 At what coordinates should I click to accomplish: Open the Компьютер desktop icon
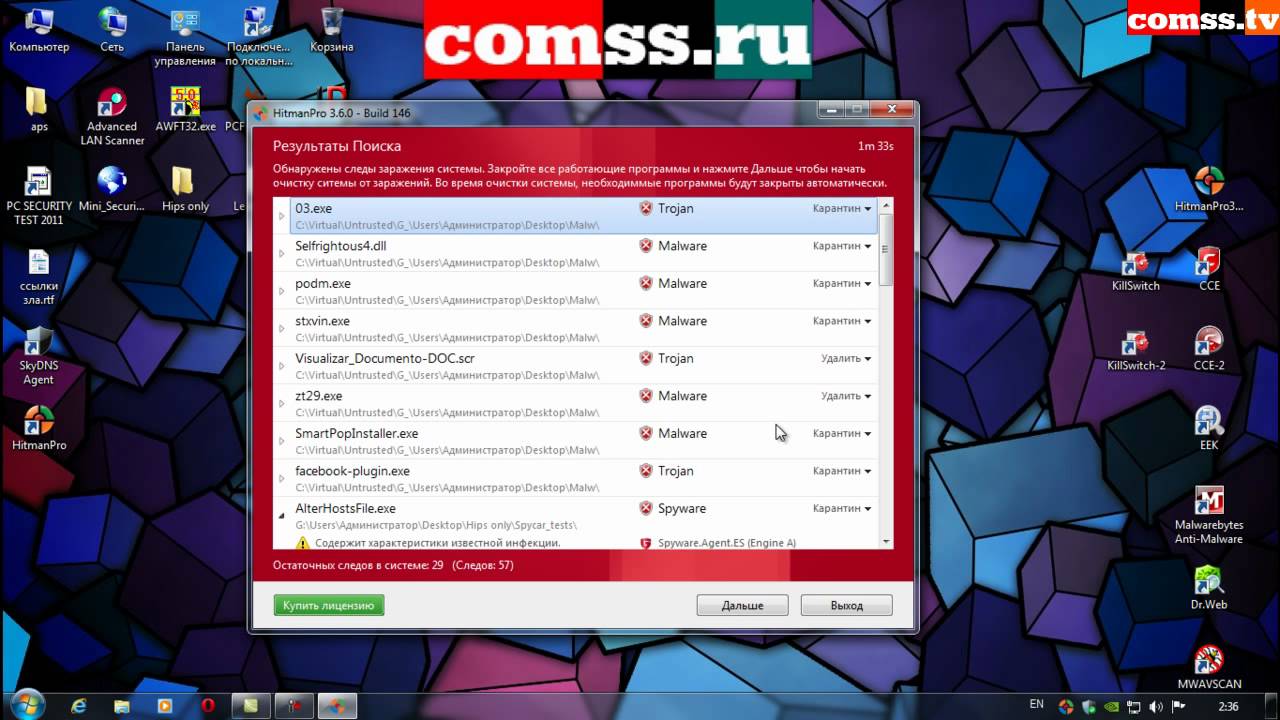tap(38, 29)
